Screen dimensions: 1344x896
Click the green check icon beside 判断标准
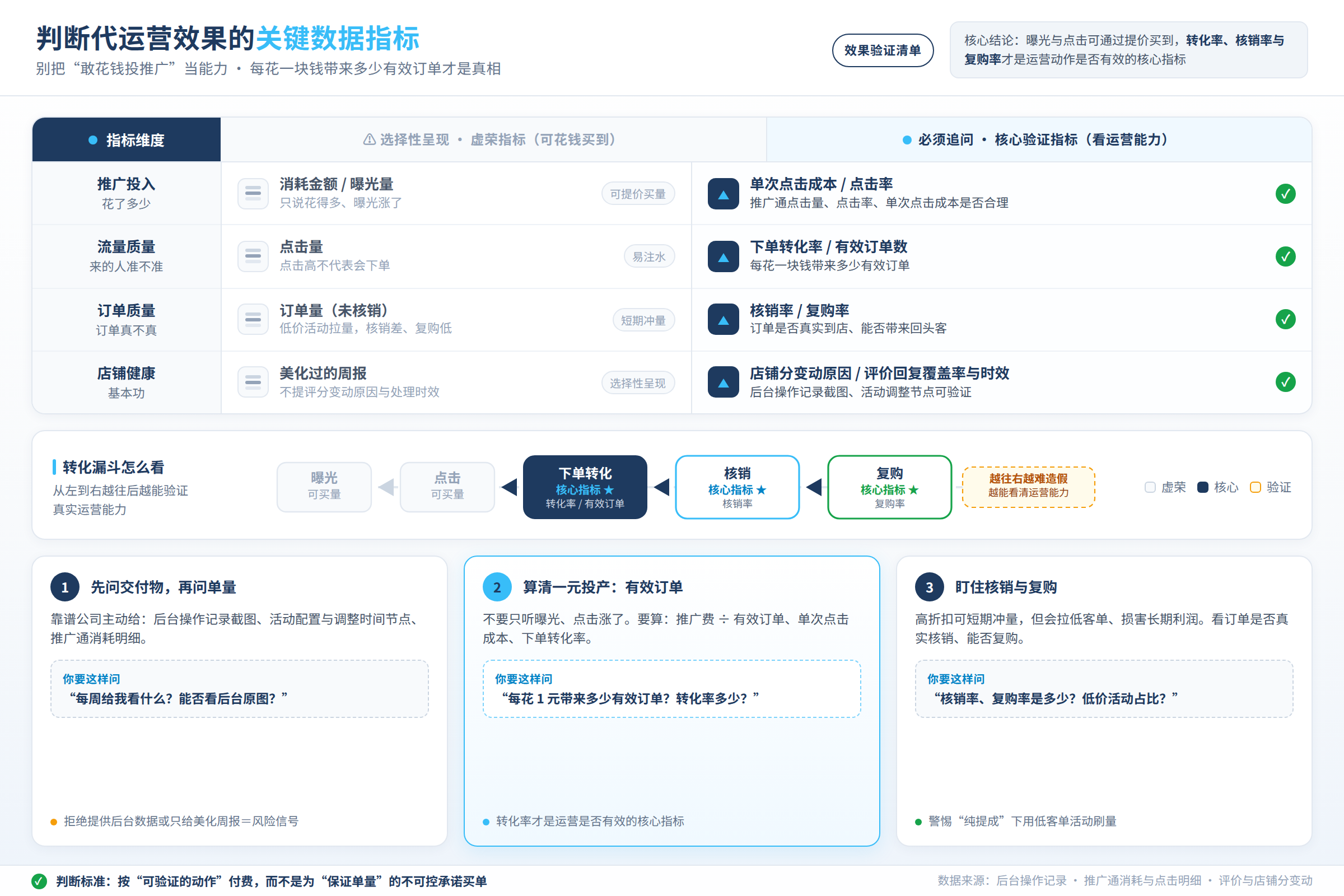[x=39, y=881]
